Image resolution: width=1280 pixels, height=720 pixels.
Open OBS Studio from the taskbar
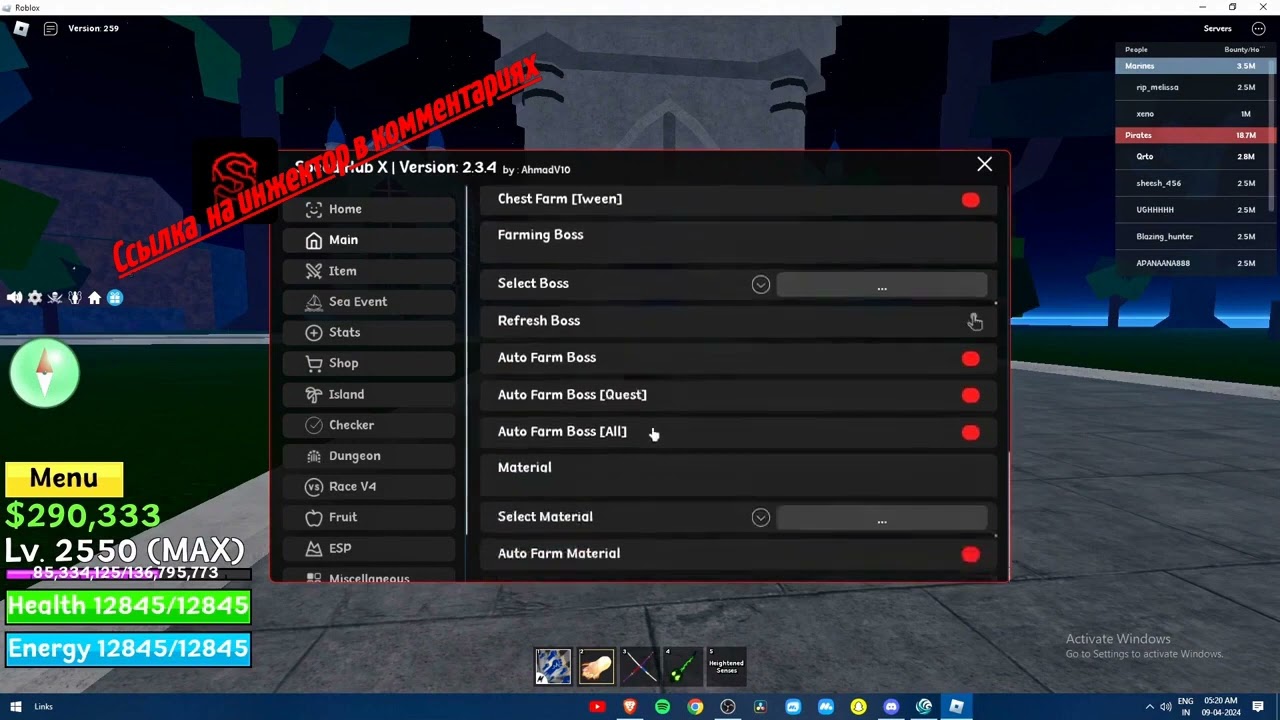click(x=728, y=707)
